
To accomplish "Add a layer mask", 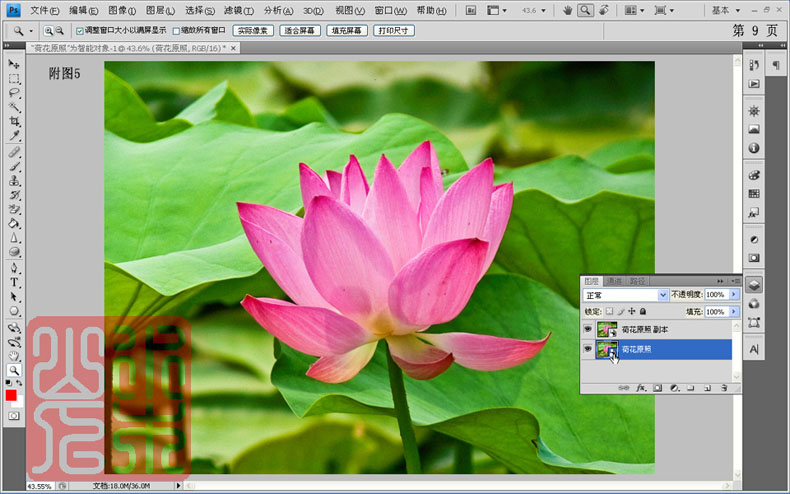I will (657, 388).
